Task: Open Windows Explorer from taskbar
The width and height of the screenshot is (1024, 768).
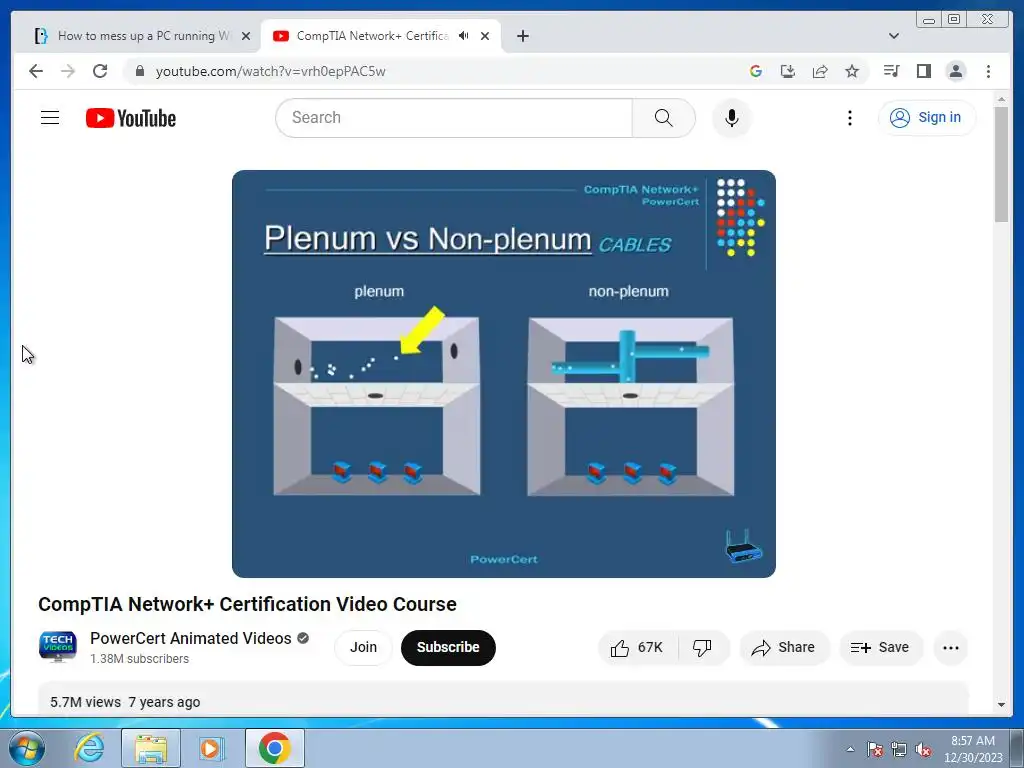Action: (151, 748)
